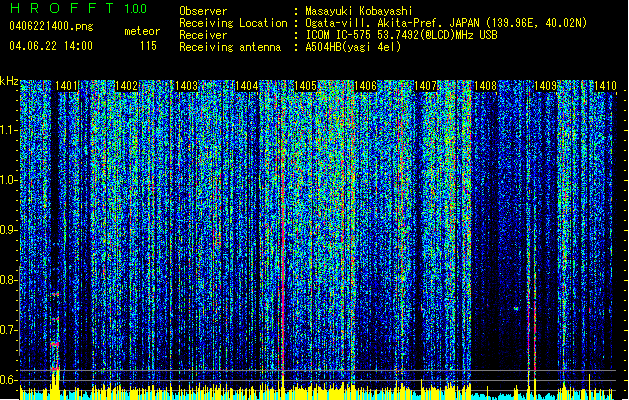This screenshot has width=629, height=400.
Task: Click the 1403 time marker
Action: pos(187,86)
